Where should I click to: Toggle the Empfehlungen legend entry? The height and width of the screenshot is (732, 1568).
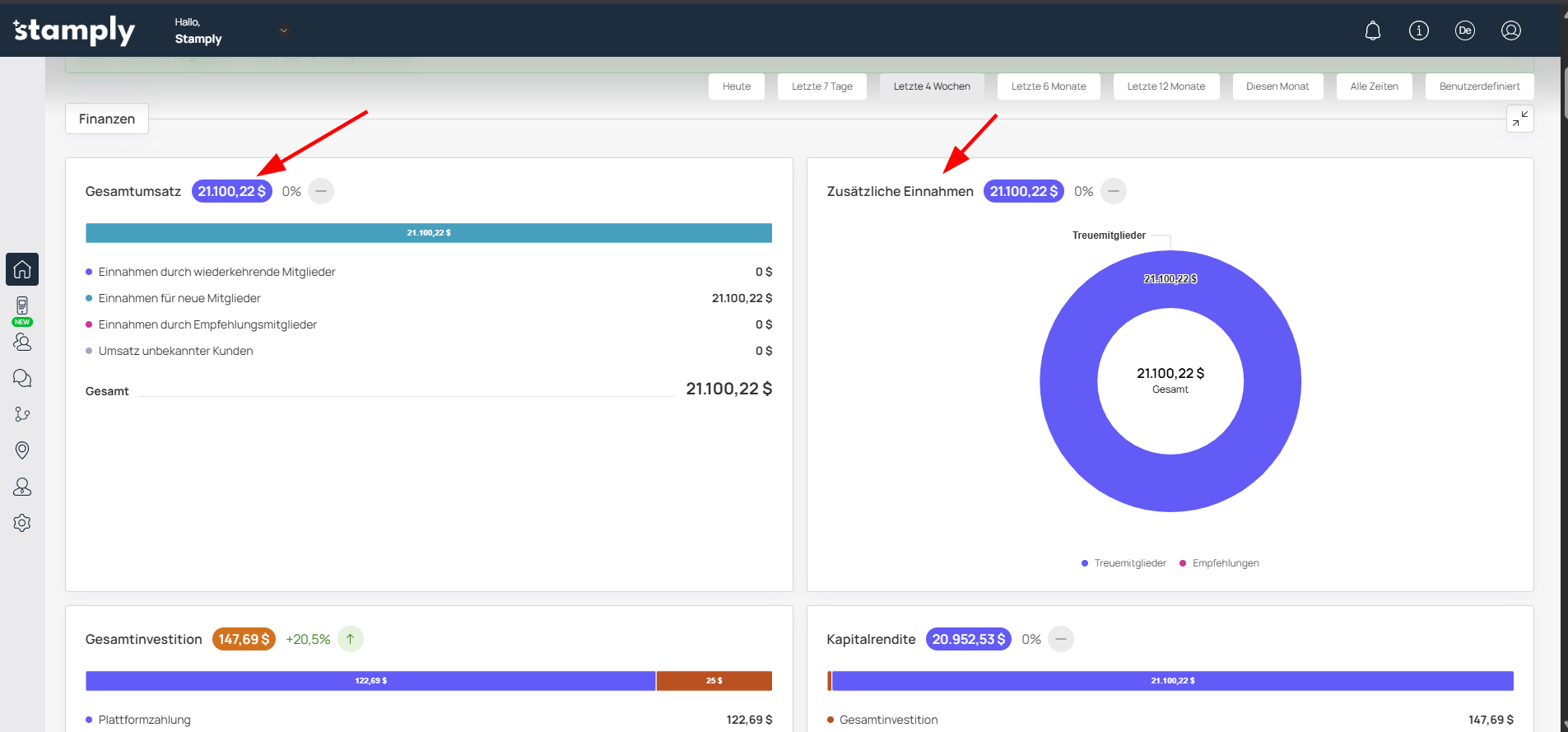coord(1220,563)
